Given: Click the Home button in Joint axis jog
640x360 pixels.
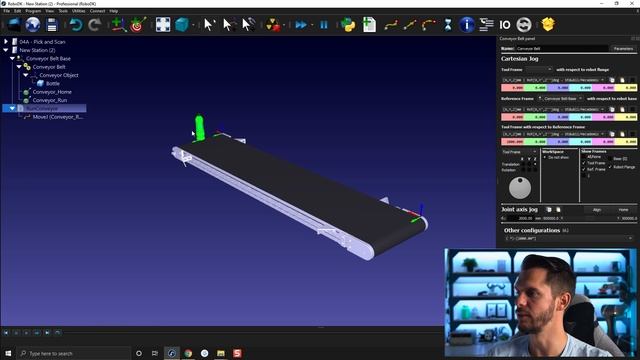Looking at the screenshot, I should click(x=623, y=210).
